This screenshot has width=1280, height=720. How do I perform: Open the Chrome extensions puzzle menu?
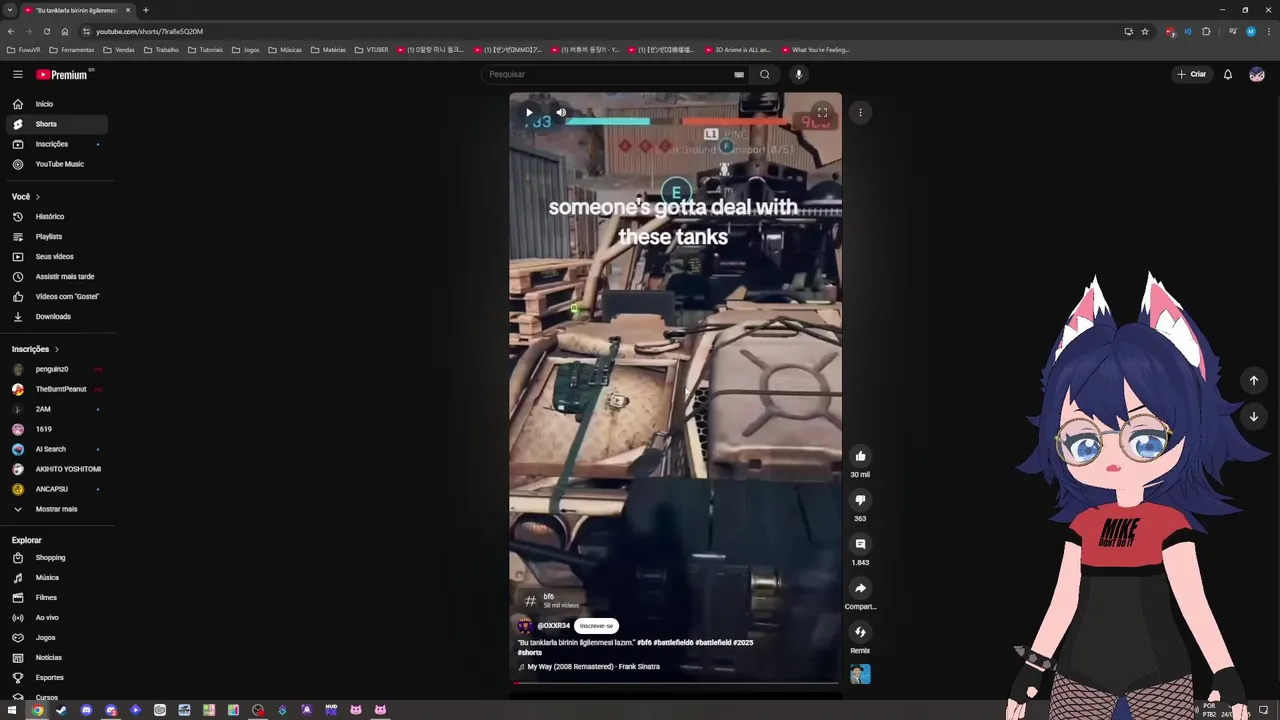1206,31
